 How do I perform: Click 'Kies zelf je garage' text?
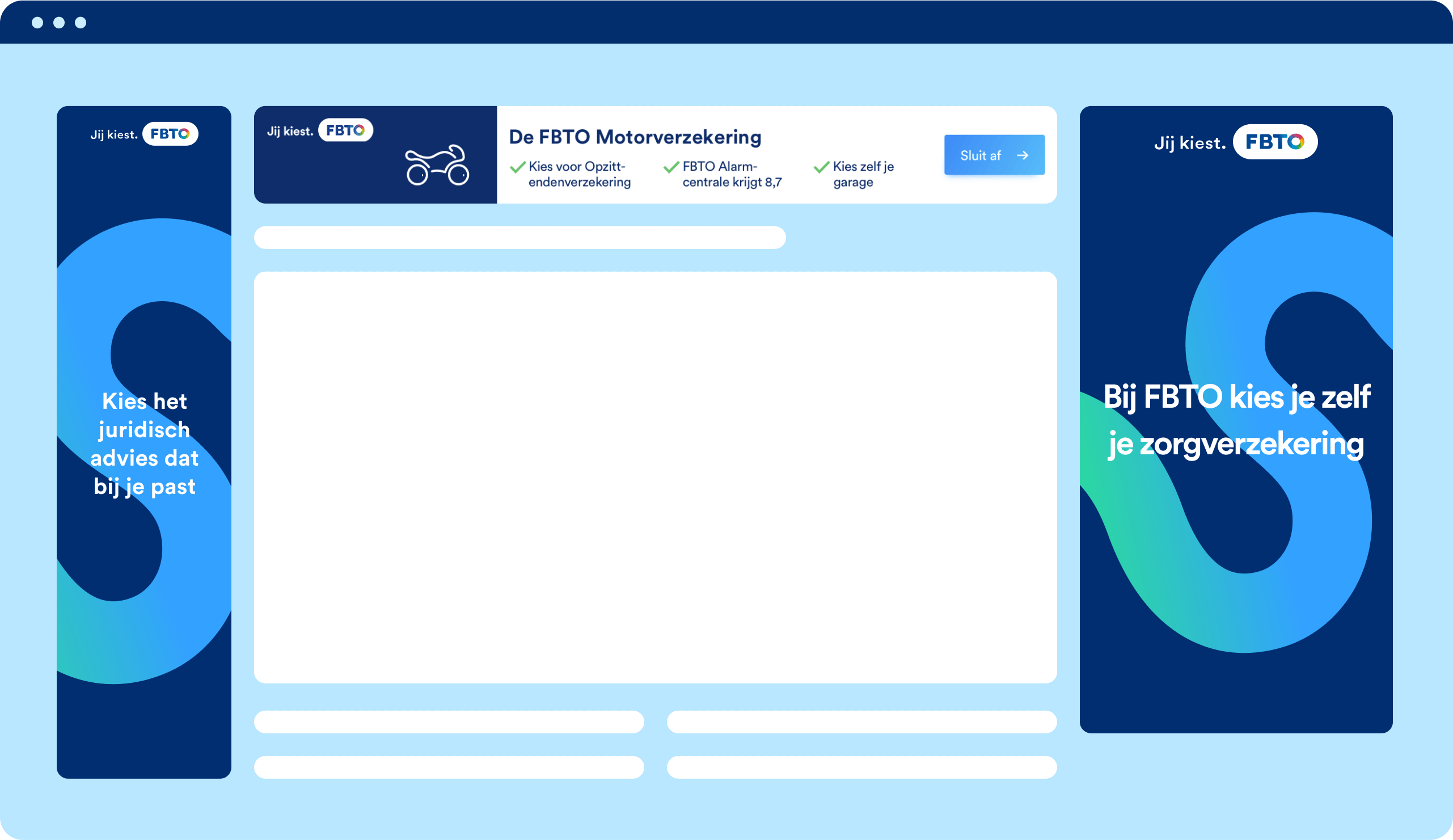tap(863, 174)
